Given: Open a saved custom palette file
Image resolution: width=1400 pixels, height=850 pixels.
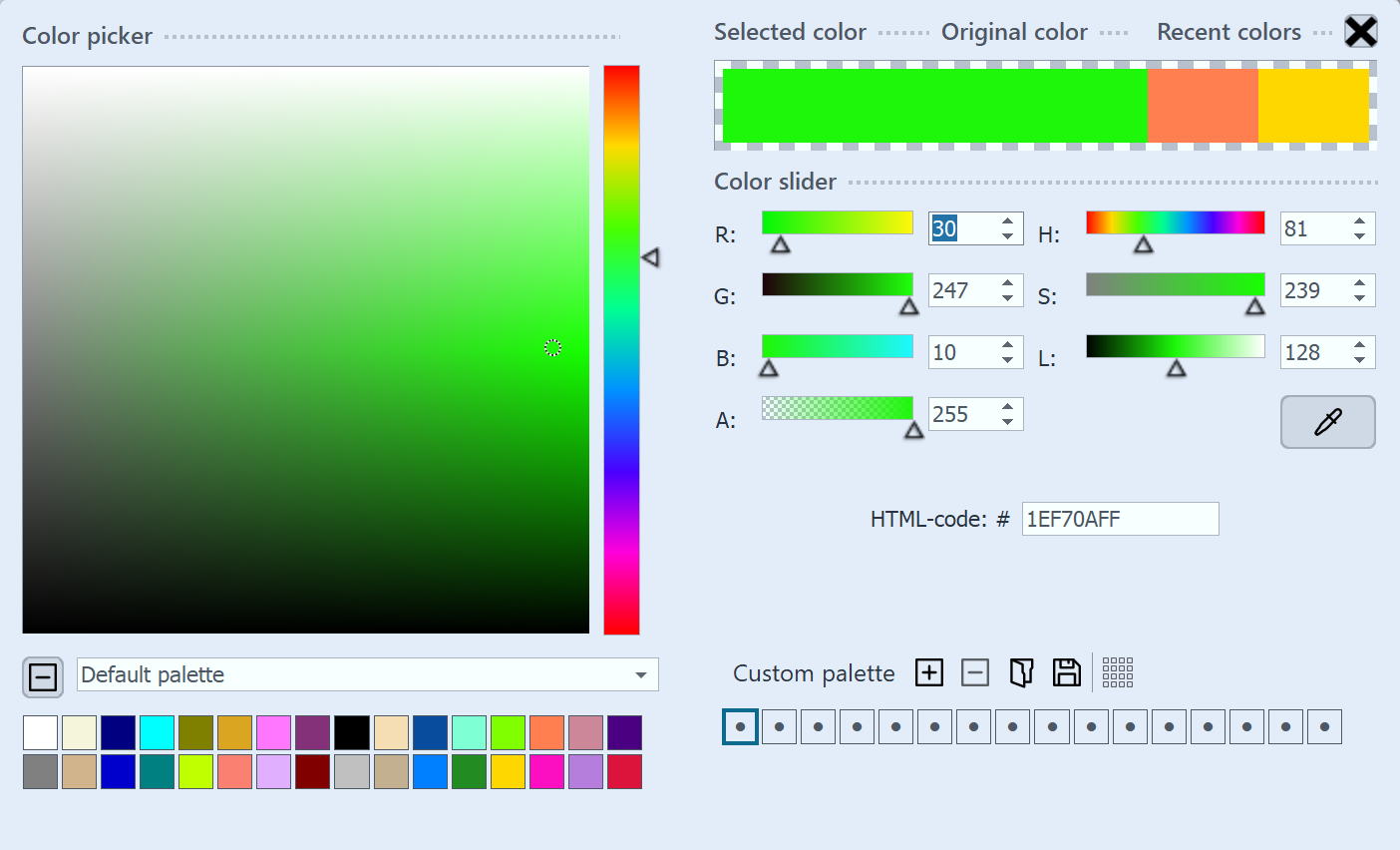Looking at the screenshot, I should point(1020,672).
